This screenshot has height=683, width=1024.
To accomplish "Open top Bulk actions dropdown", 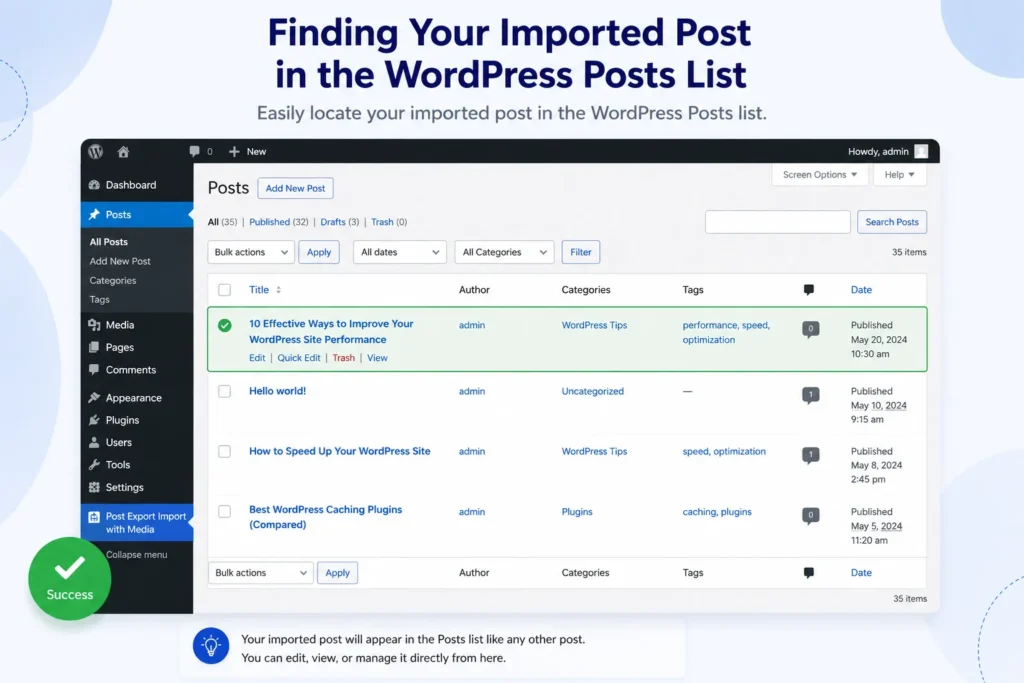I will [251, 252].
